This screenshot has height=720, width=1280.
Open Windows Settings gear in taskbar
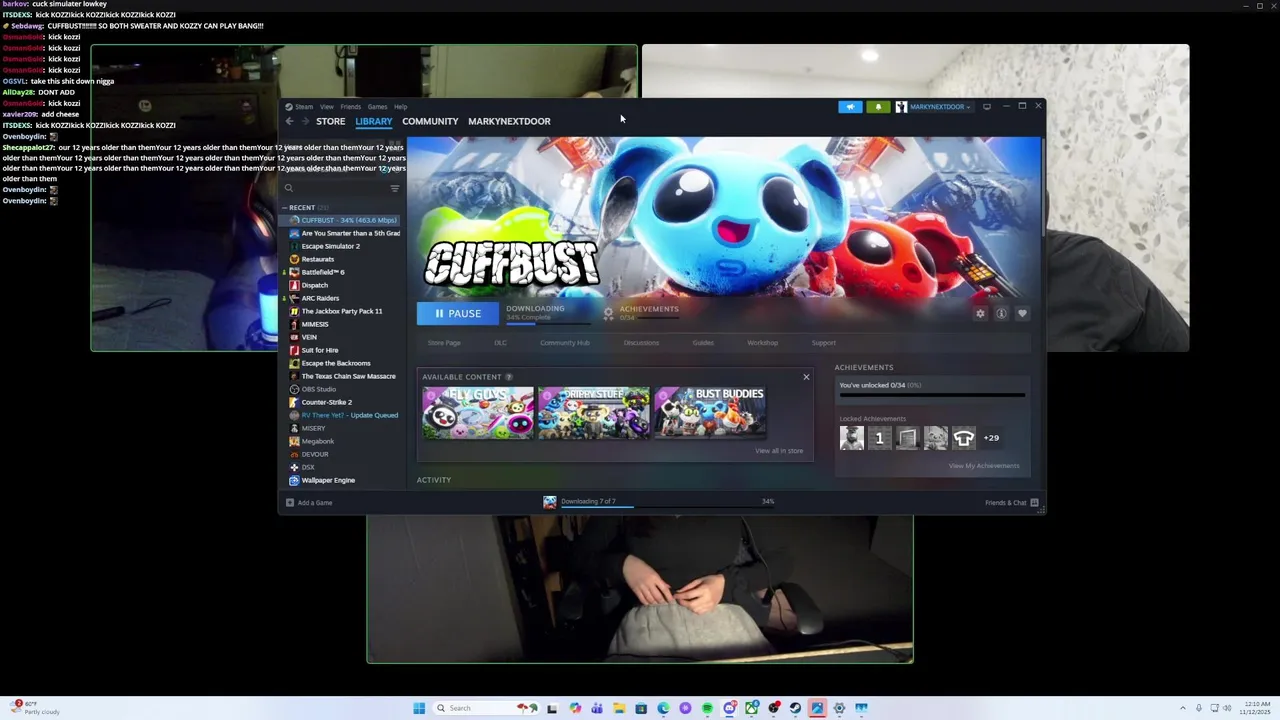coord(839,708)
